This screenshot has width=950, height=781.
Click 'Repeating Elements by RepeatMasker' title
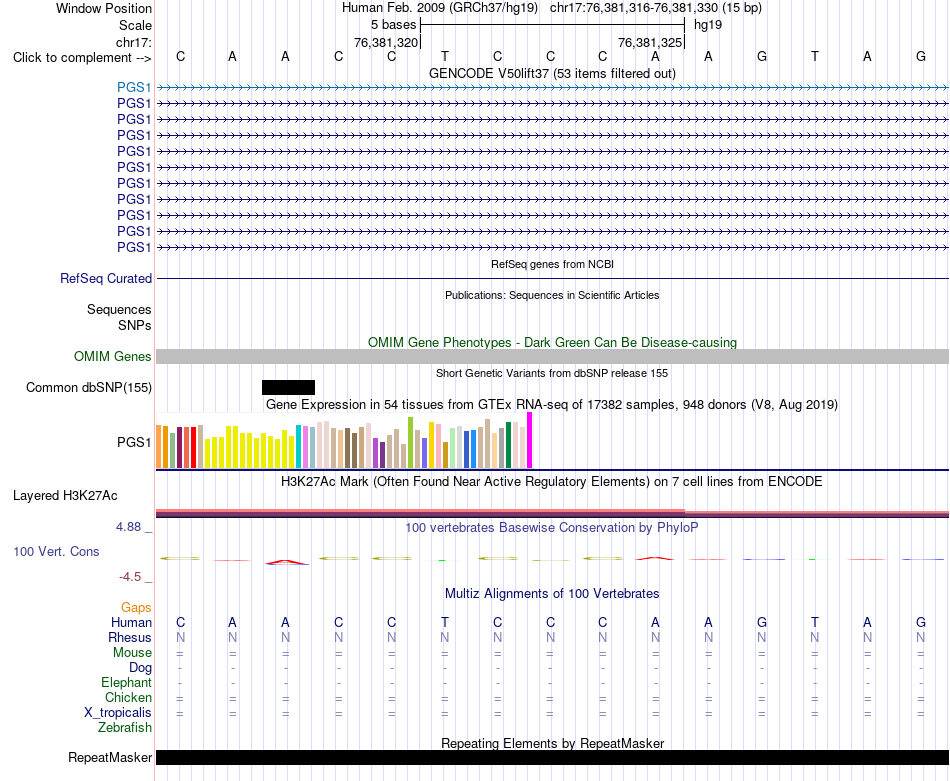(552, 743)
